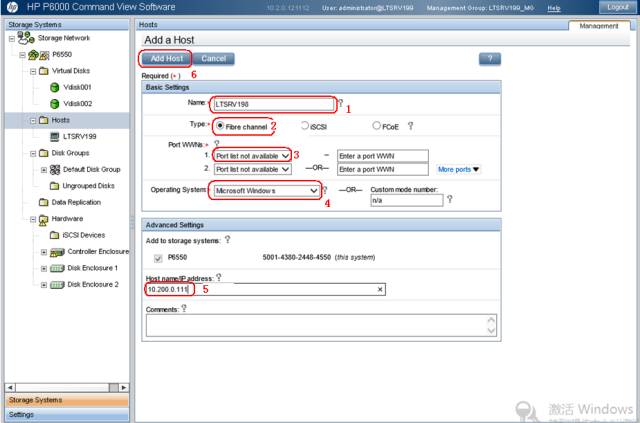Open help icon beside Port WWNs

click(217, 143)
